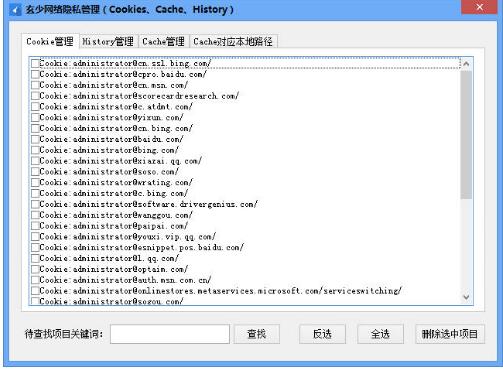The height and width of the screenshot is (370, 503).
Task: Select the xiazai.qq.com cookie entry text
Action: click(x=121, y=161)
